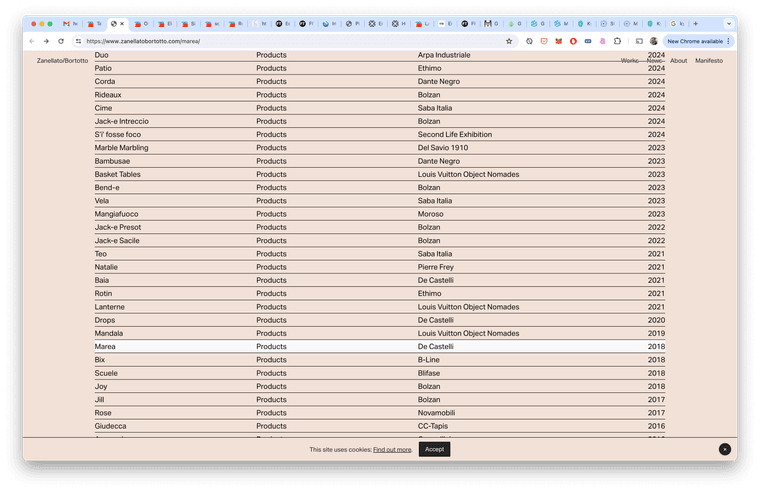Dismiss cookie banner with round X icon

(724, 449)
